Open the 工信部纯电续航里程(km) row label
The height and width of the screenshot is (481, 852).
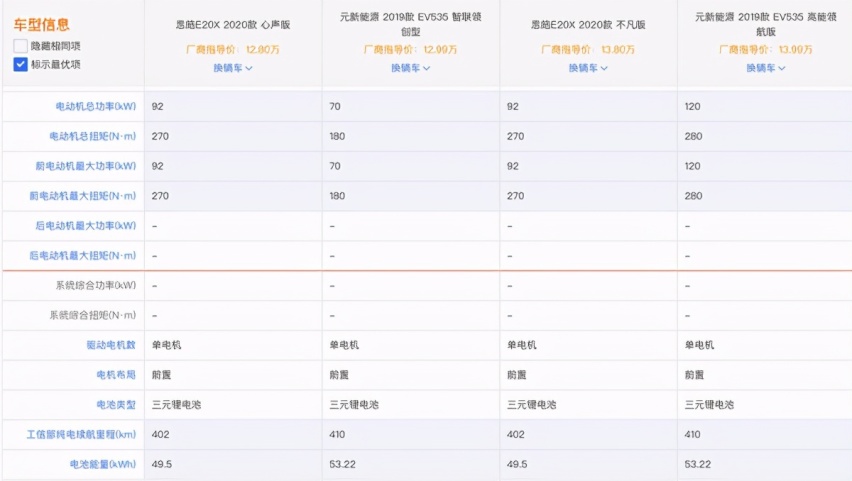(82, 435)
